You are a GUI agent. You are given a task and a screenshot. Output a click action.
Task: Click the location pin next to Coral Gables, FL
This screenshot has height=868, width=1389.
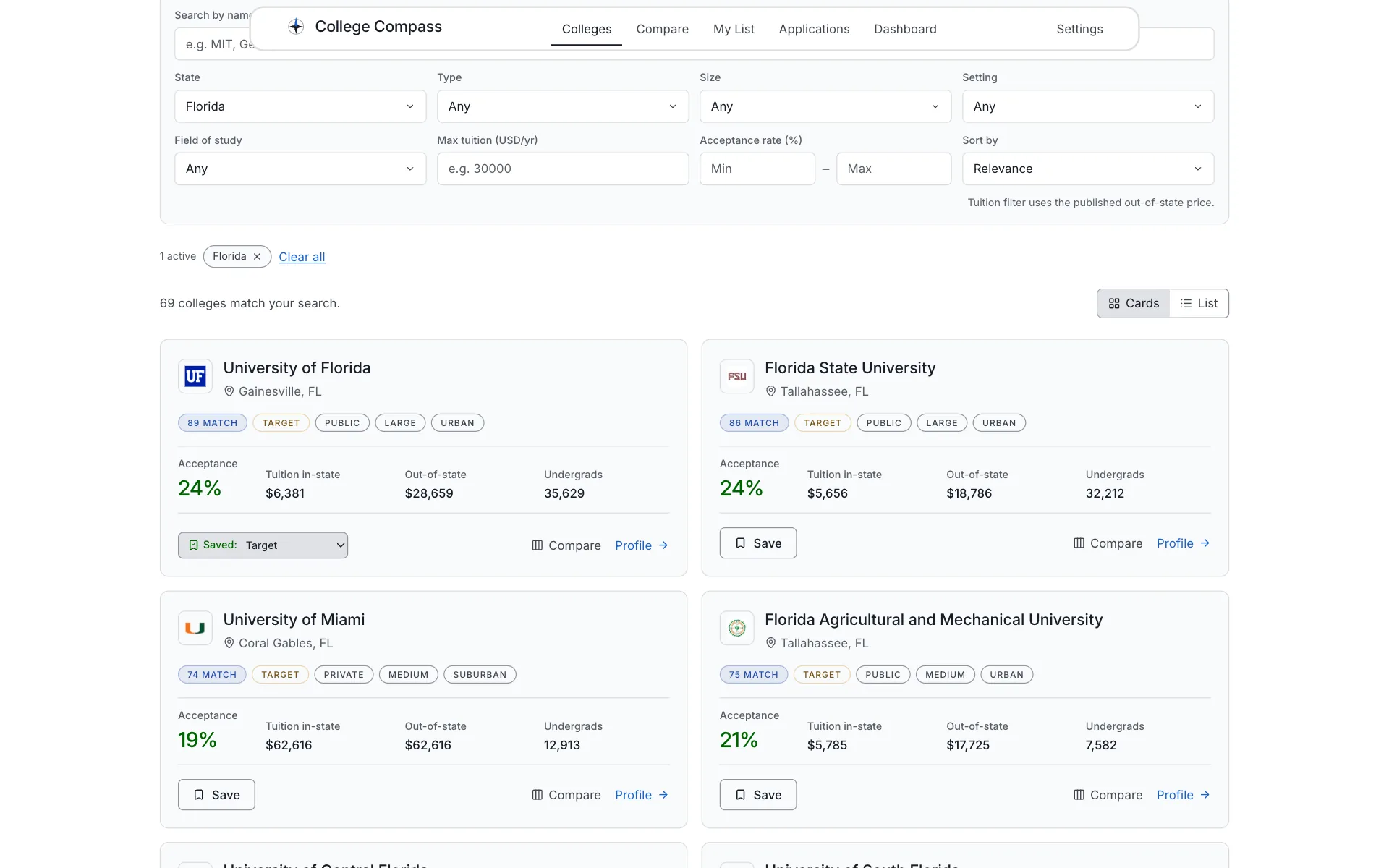[x=229, y=643]
